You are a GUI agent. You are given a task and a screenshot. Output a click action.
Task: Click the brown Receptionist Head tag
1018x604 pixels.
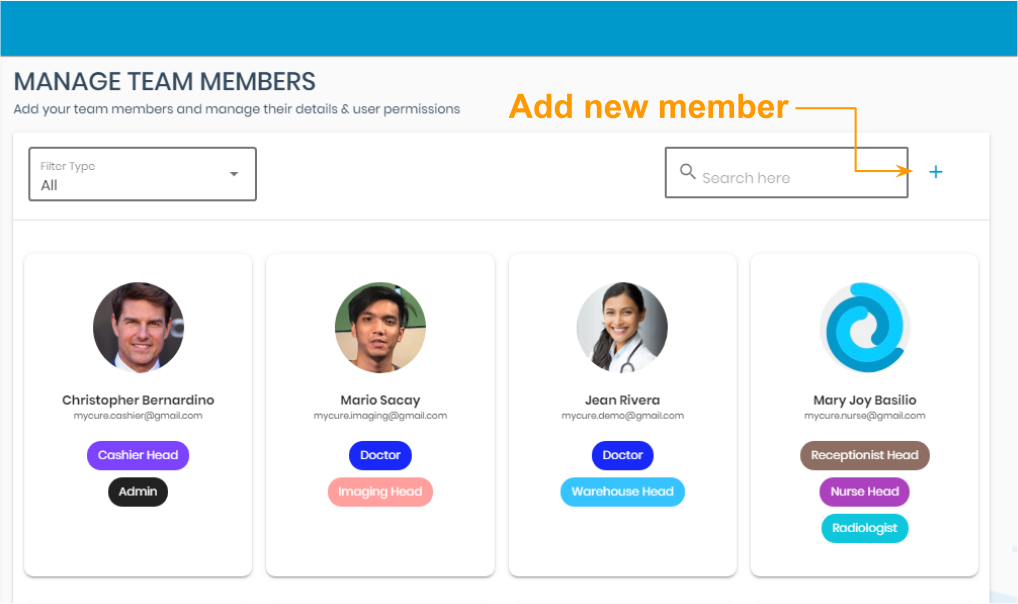pyautogui.click(x=864, y=455)
